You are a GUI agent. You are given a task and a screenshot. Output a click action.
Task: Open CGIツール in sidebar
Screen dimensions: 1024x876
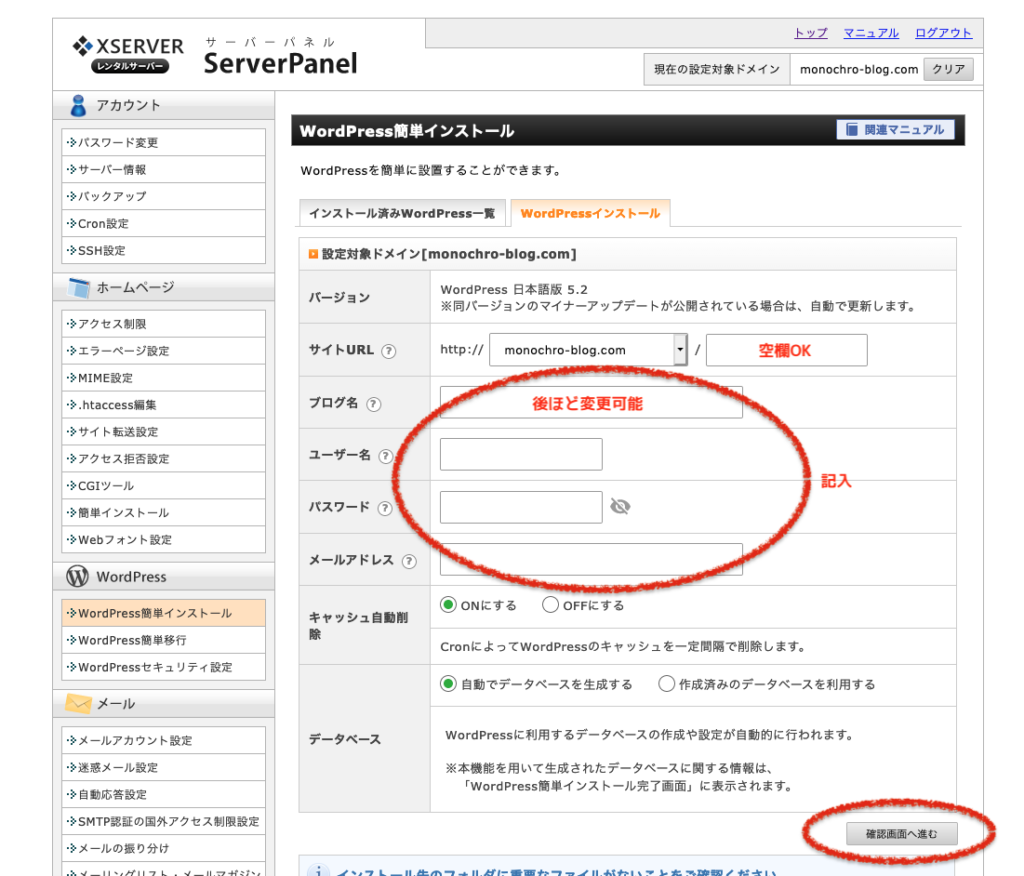163,485
